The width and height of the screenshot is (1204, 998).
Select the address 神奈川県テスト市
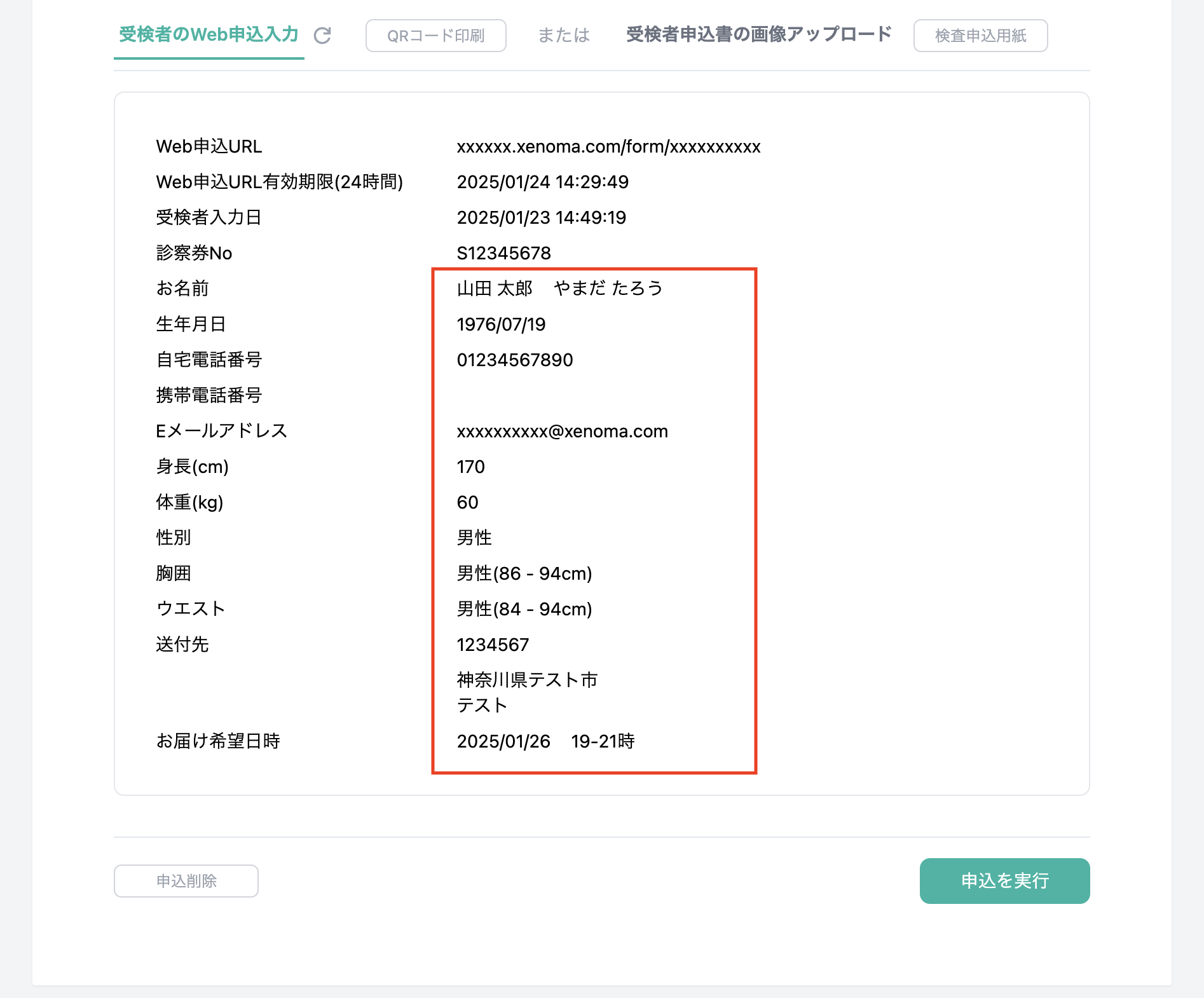pos(527,680)
